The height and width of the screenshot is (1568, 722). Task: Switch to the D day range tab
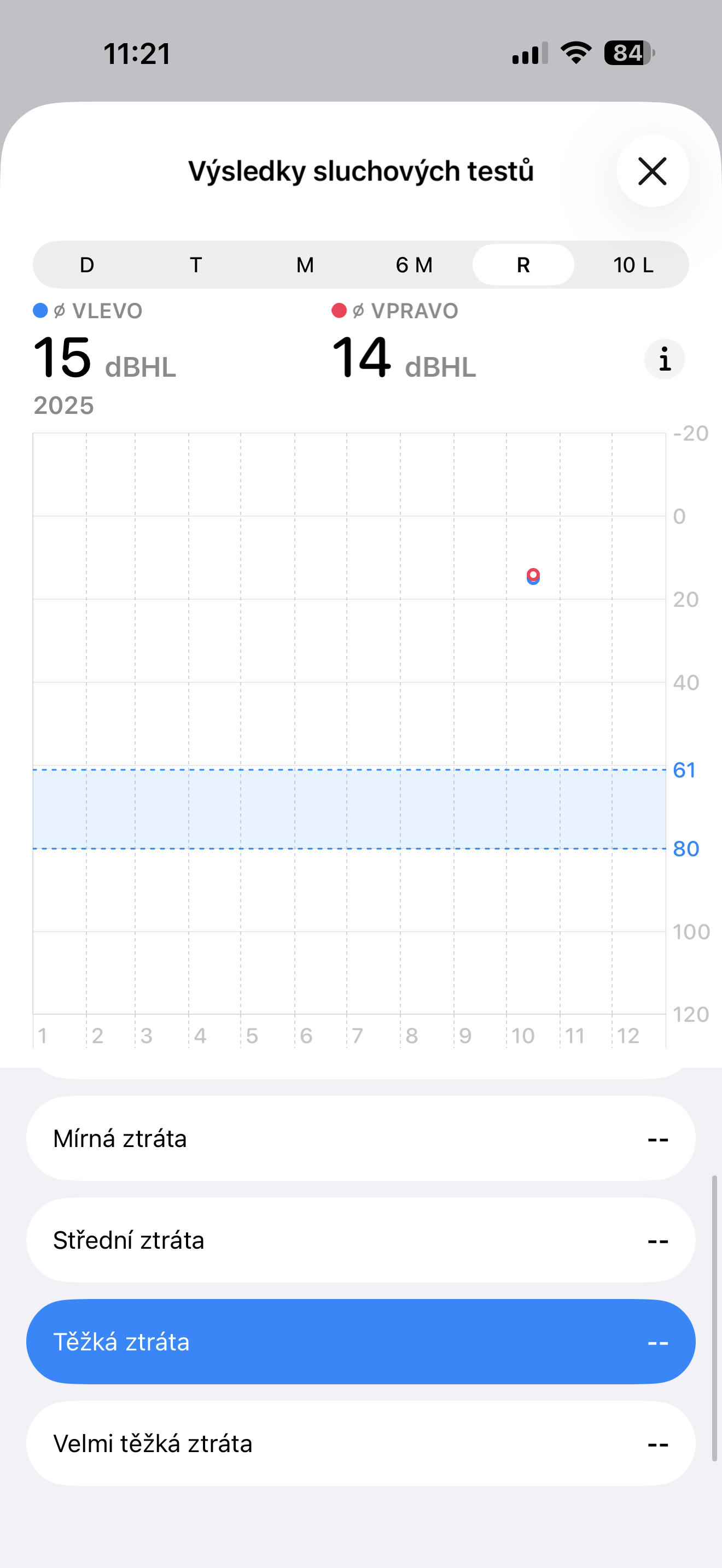pyautogui.click(x=87, y=265)
